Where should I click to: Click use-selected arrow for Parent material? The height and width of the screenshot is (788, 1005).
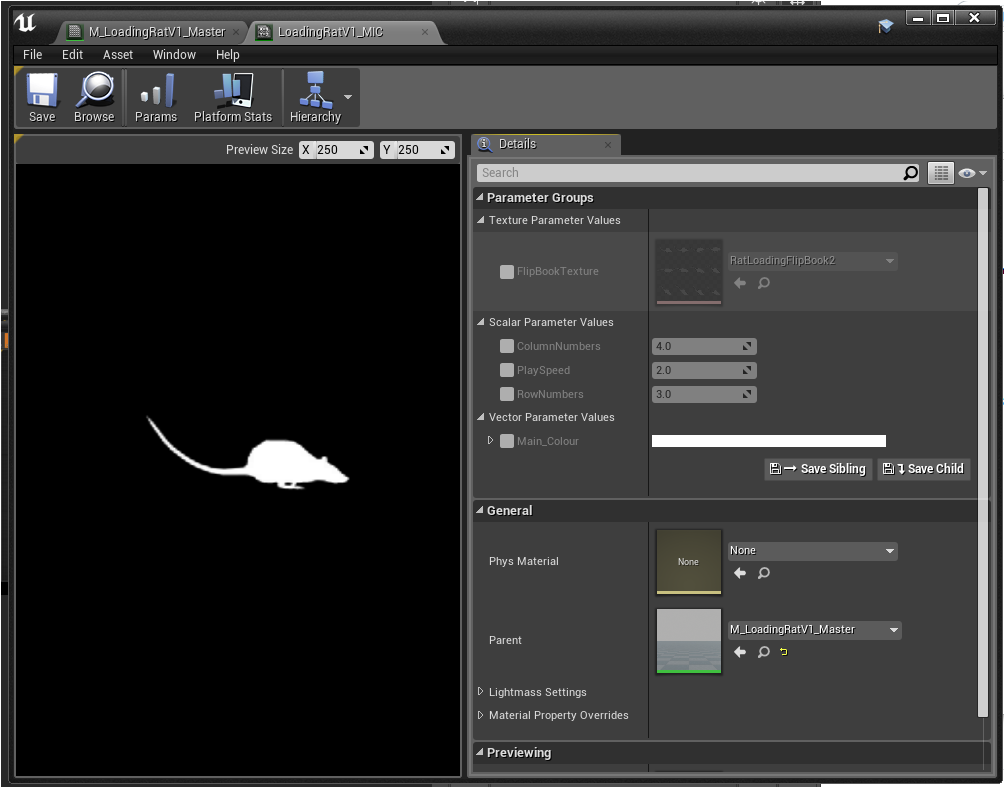tap(740, 652)
